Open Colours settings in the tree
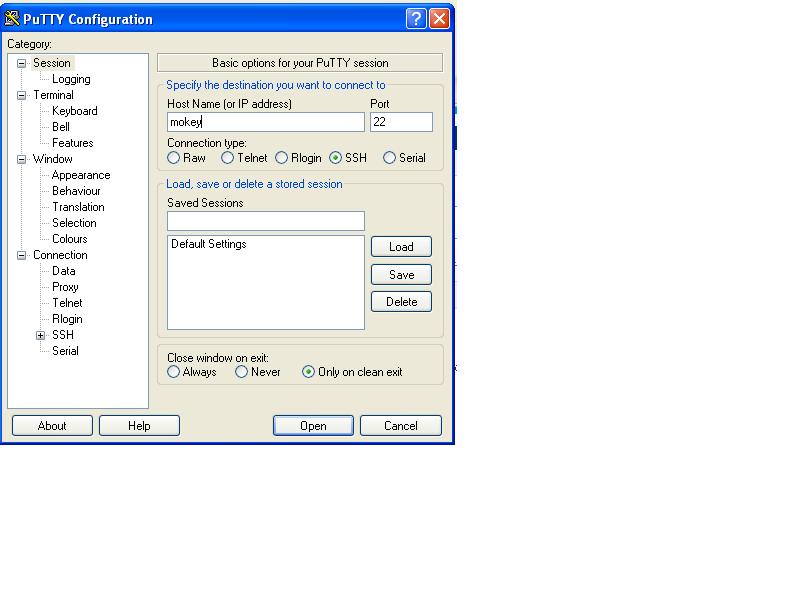 pyautogui.click(x=69, y=239)
